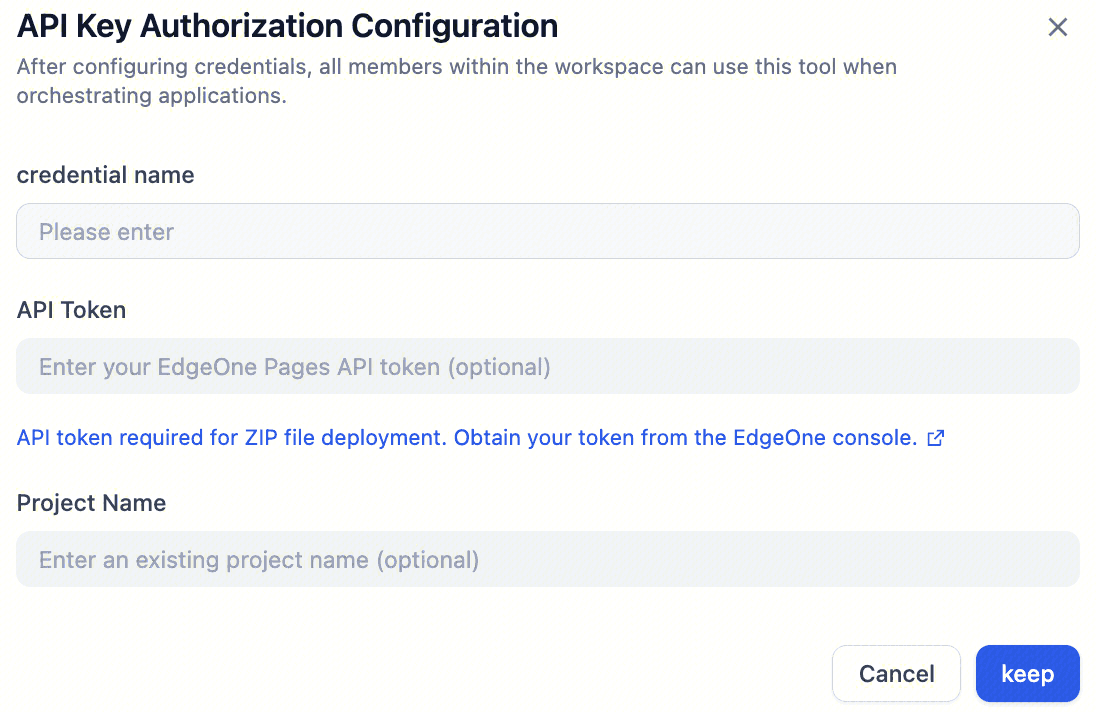1096x716 pixels.
Task: Abort configuration by clicking Cancel
Action: pyautogui.click(x=896, y=673)
